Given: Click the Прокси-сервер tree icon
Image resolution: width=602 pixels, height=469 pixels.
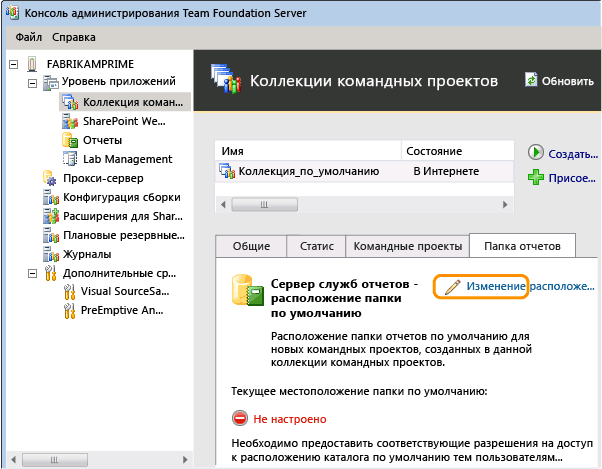Looking at the screenshot, I should click(50, 178).
